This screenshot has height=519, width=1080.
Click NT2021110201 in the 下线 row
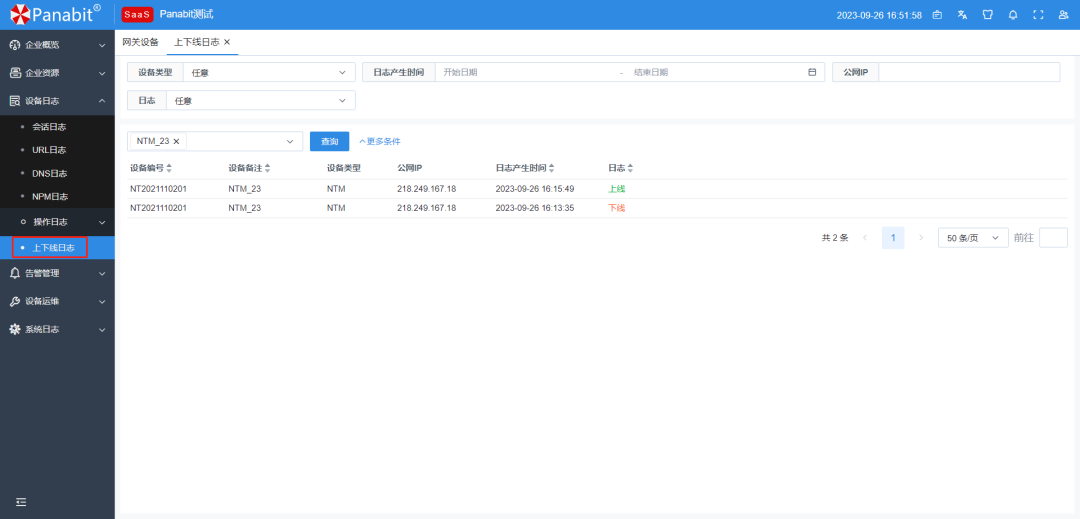(x=158, y=208)
